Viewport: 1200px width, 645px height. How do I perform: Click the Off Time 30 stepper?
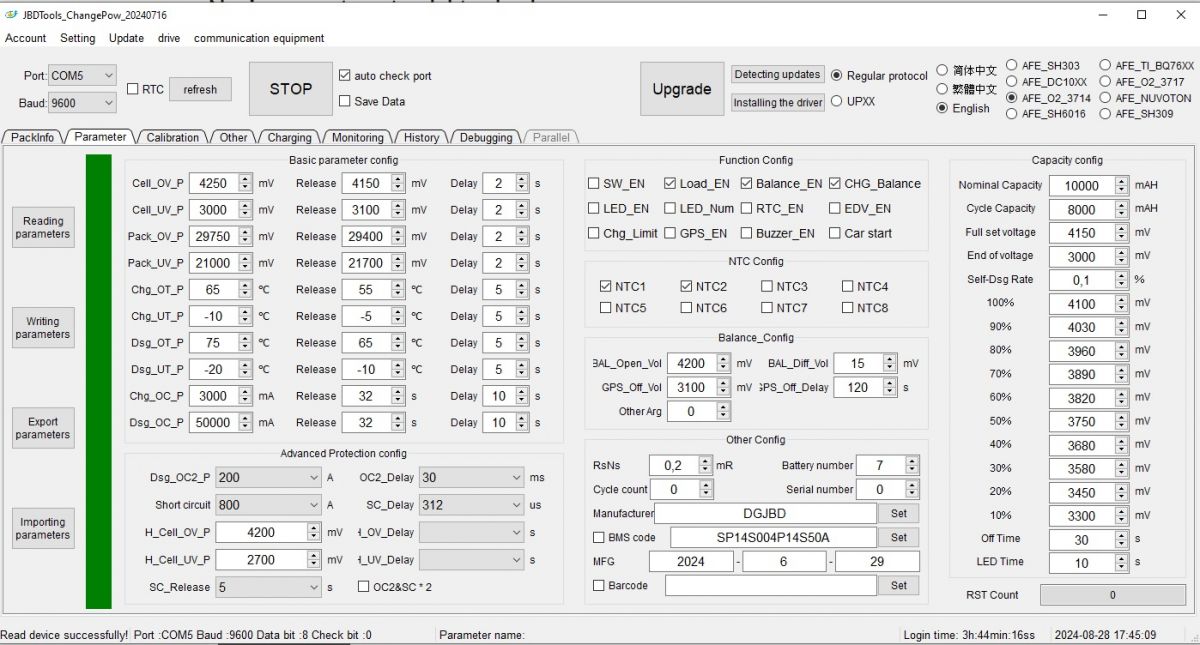[x=1121, y=539]
